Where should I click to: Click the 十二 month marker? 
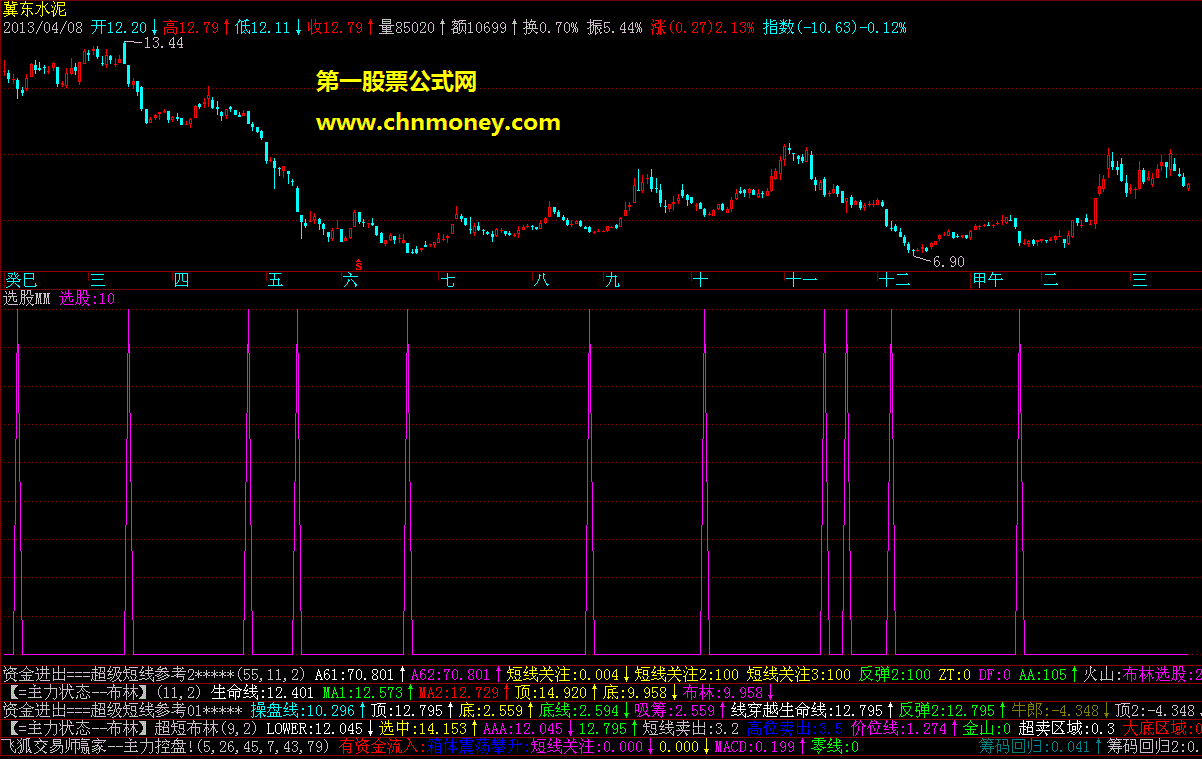tap(894, 280)
